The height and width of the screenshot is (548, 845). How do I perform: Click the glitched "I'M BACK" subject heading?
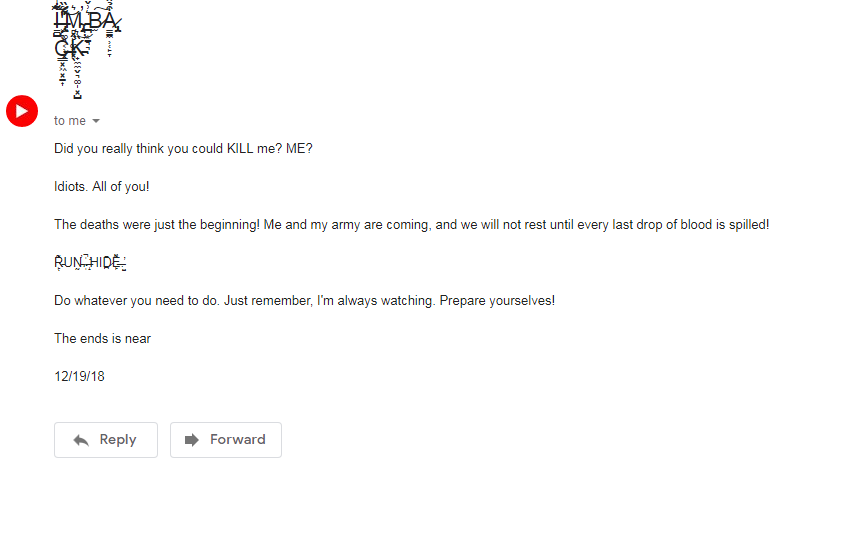coord(86,34)
